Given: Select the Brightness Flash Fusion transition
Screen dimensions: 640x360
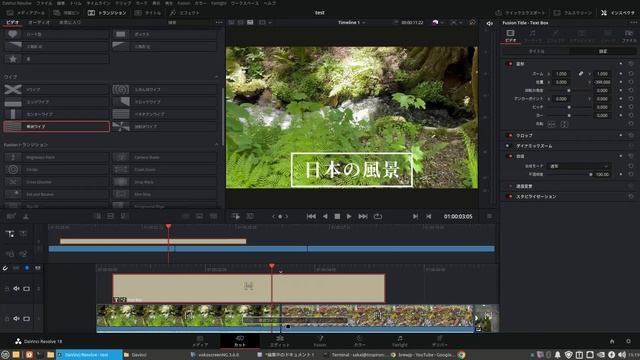Looking at the screenshot, I should click(x=56, y=157).
